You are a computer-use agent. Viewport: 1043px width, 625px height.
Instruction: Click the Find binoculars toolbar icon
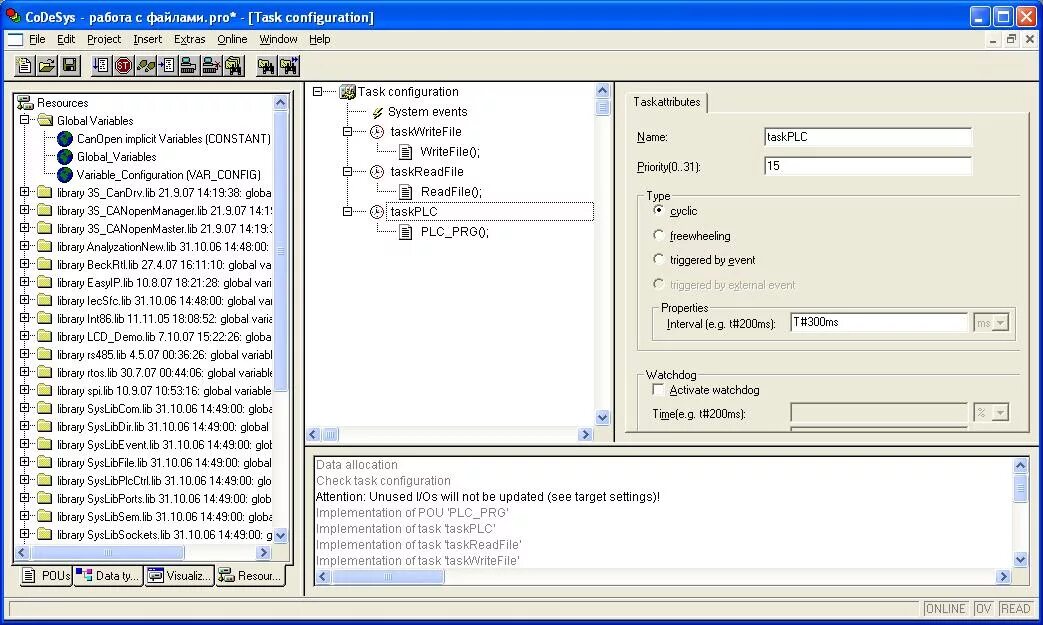[x=266, y=65]
